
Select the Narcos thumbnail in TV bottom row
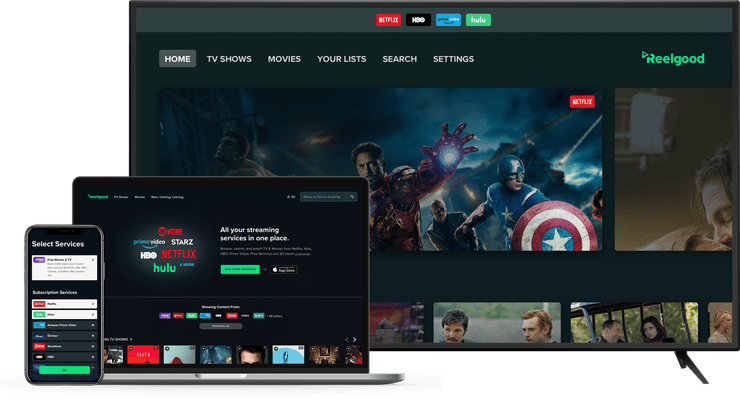[497, 323]
